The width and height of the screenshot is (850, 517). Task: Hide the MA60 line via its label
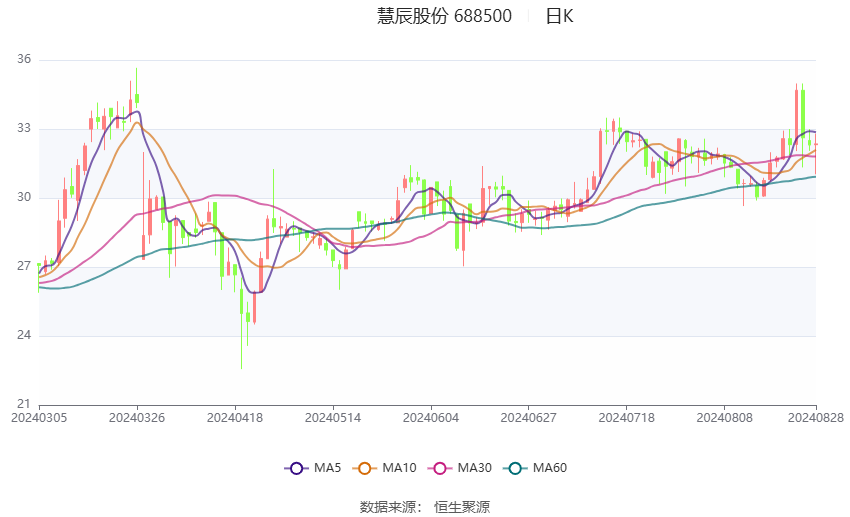[550, 468]
